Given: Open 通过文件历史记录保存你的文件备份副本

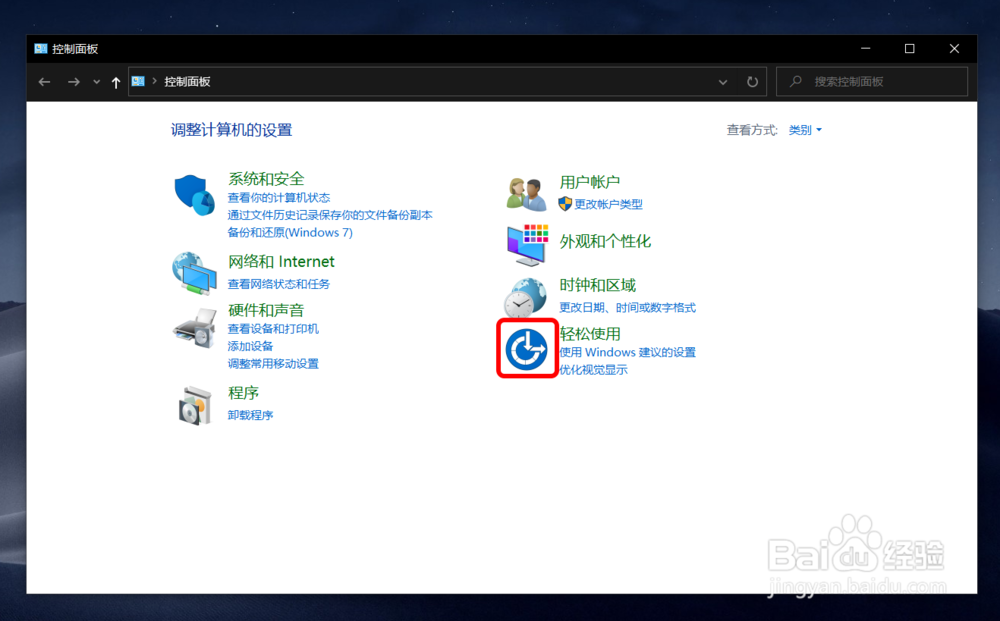Looking at the screenshot, I should [x=330, y=215].
